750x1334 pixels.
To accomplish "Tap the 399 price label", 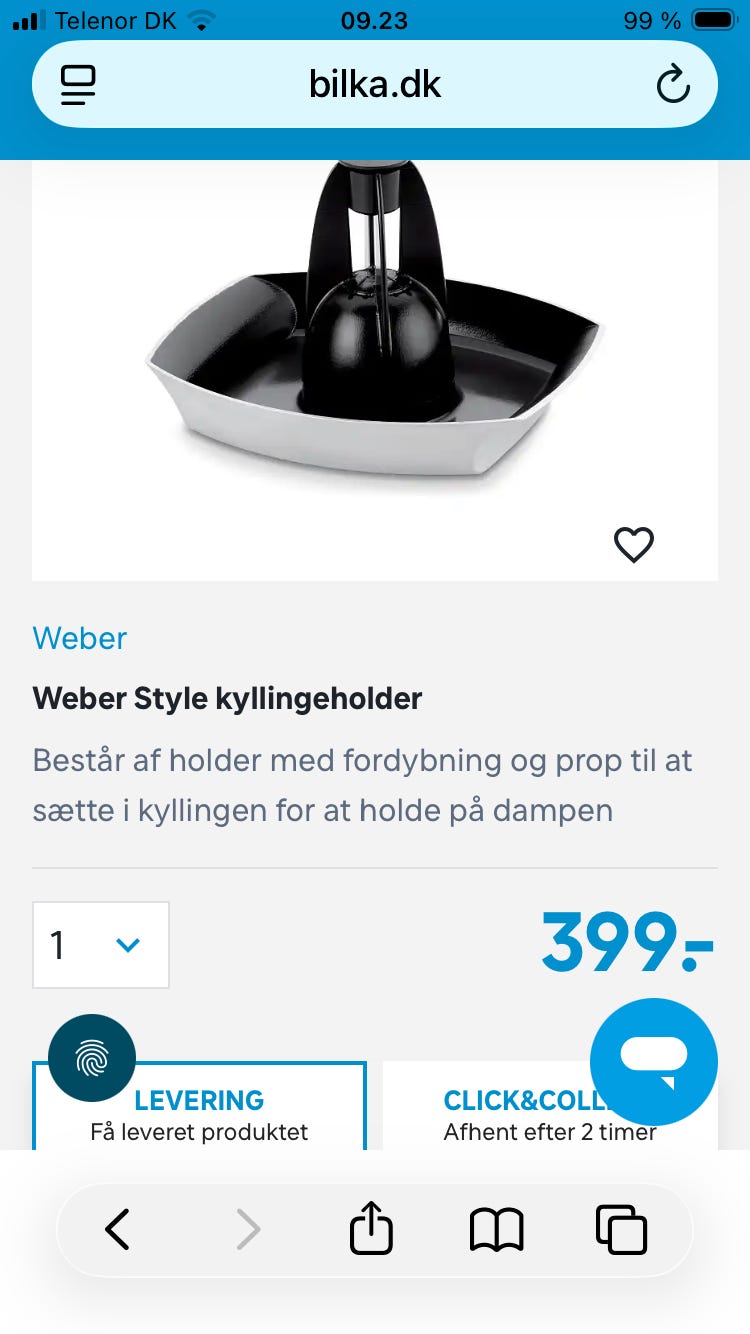I will click(x=629, y=942).
